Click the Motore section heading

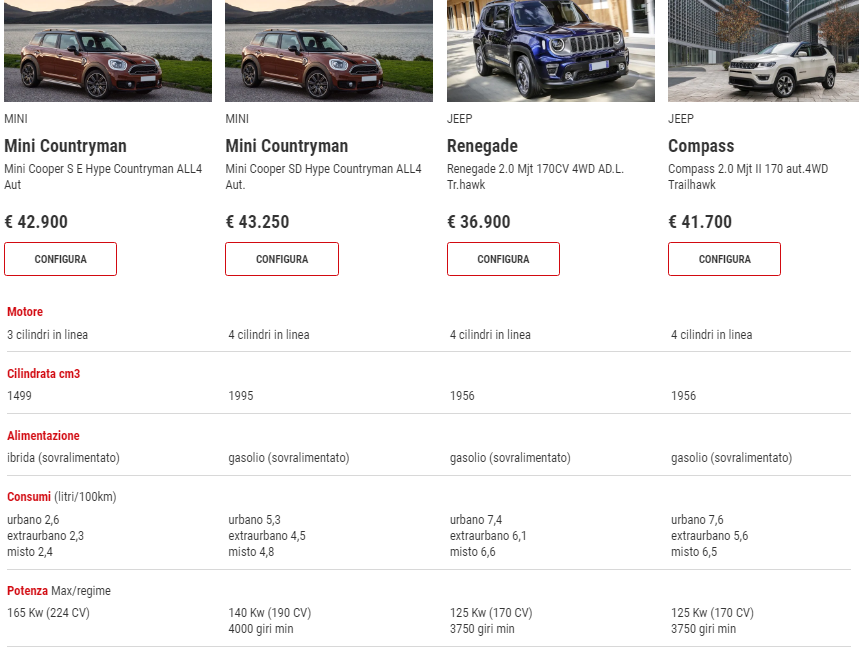(25, 312)
